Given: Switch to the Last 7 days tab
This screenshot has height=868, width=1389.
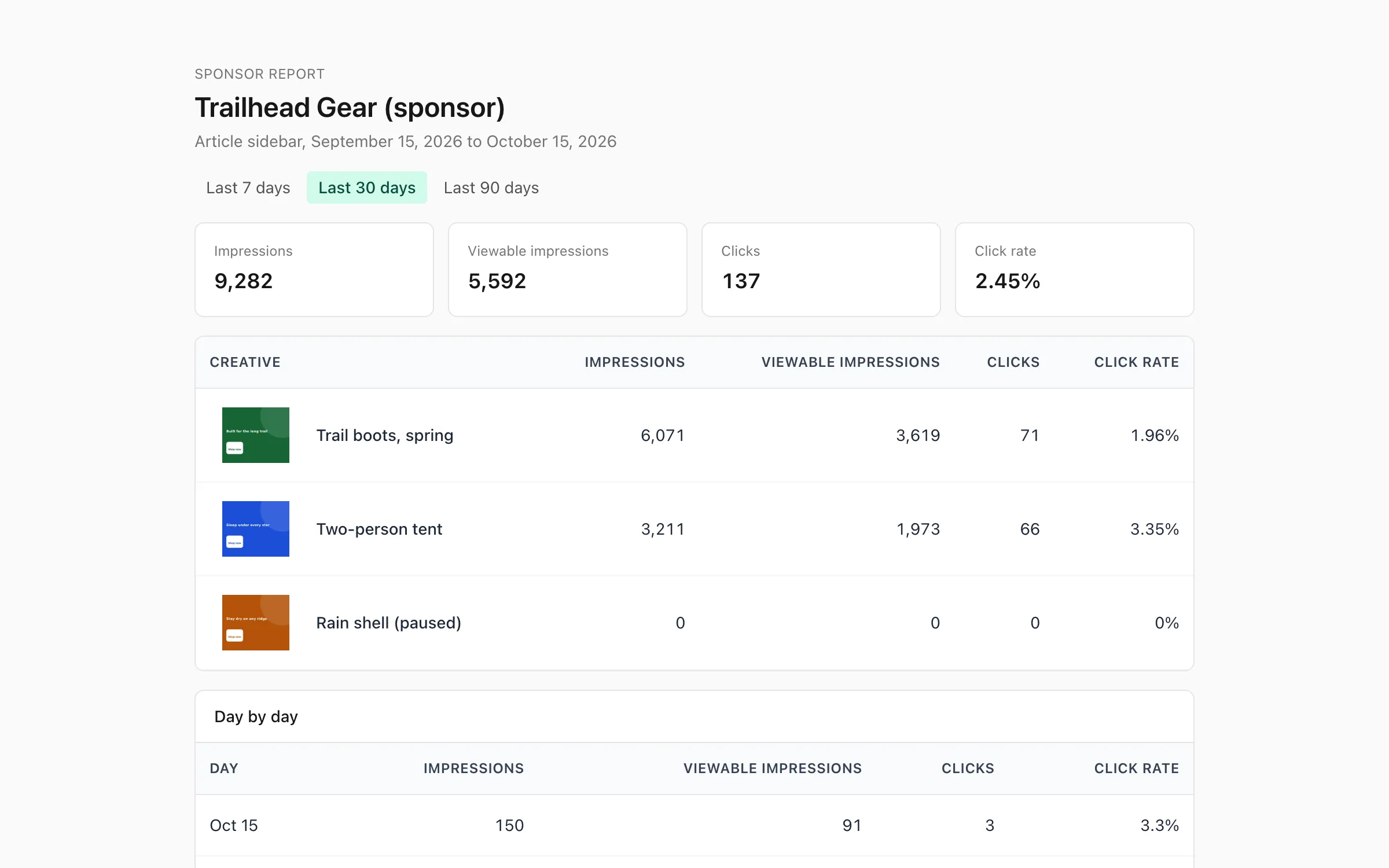Looking at the screenshot, I should pyautogui.click(x=248, y=187).
